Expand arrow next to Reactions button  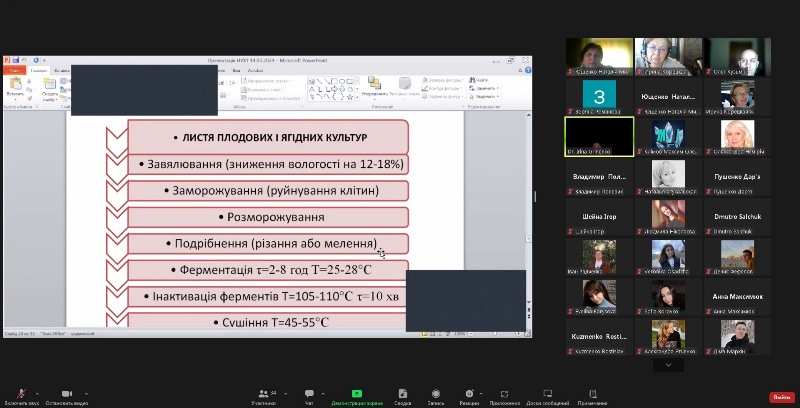[481, 394]
